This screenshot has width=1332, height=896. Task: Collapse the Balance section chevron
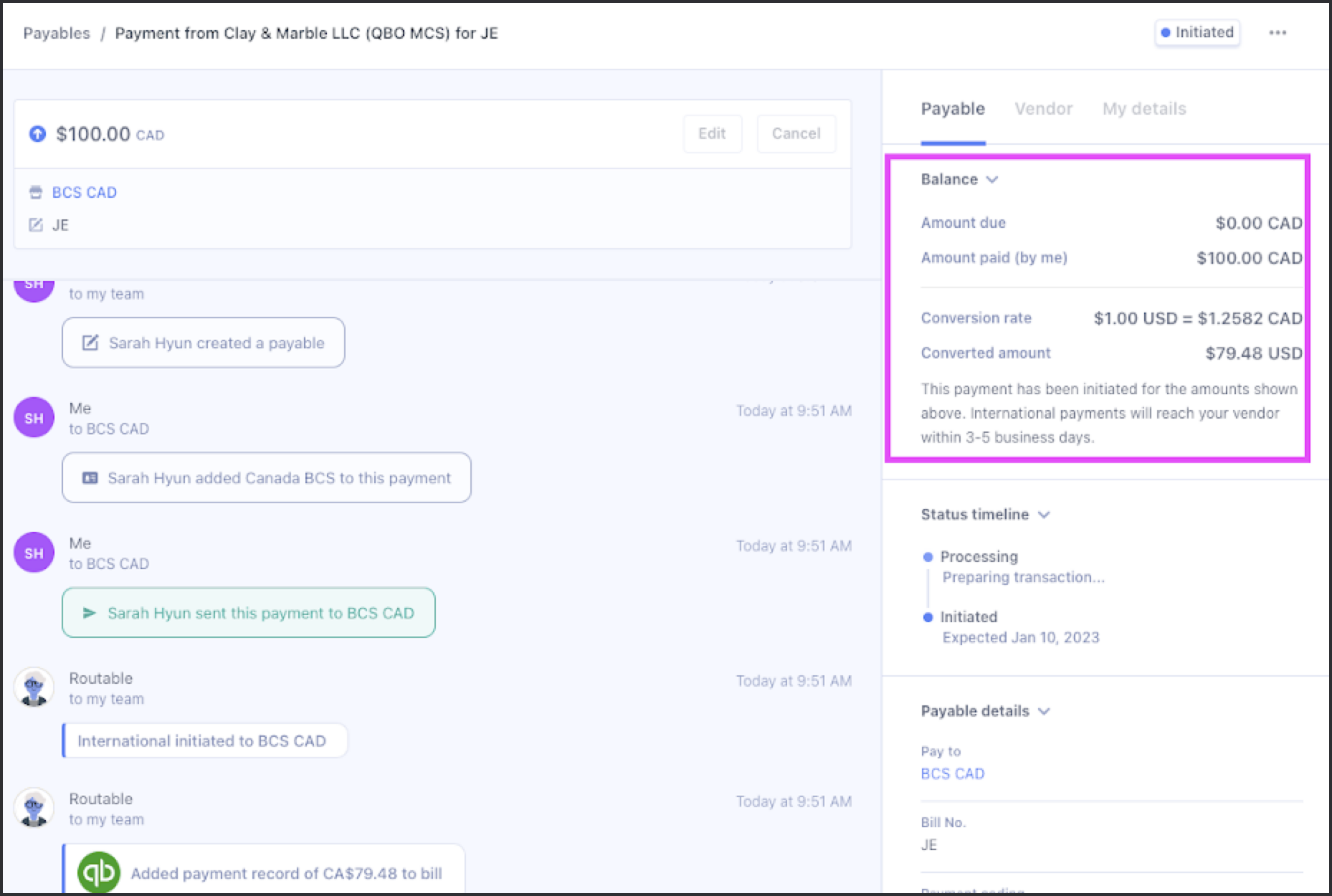coord(992,179)
